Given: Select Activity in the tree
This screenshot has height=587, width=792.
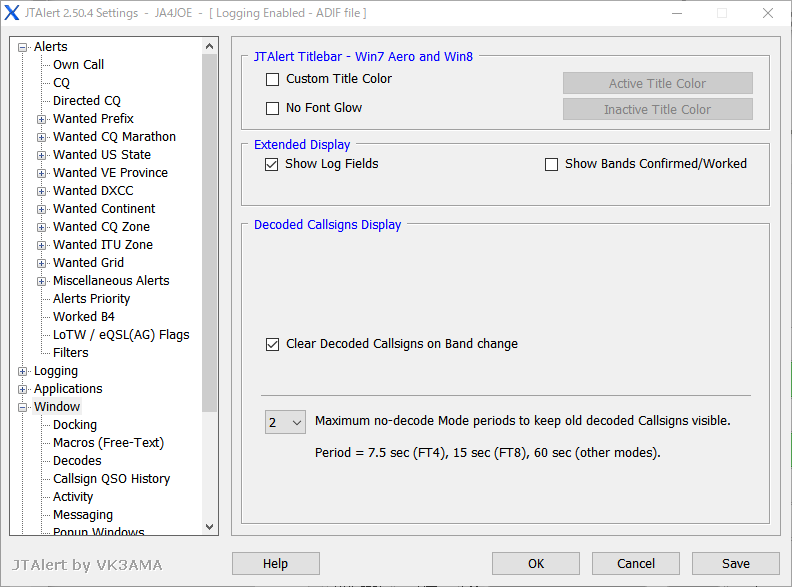Looking at the screenshot, I should 73,497.
